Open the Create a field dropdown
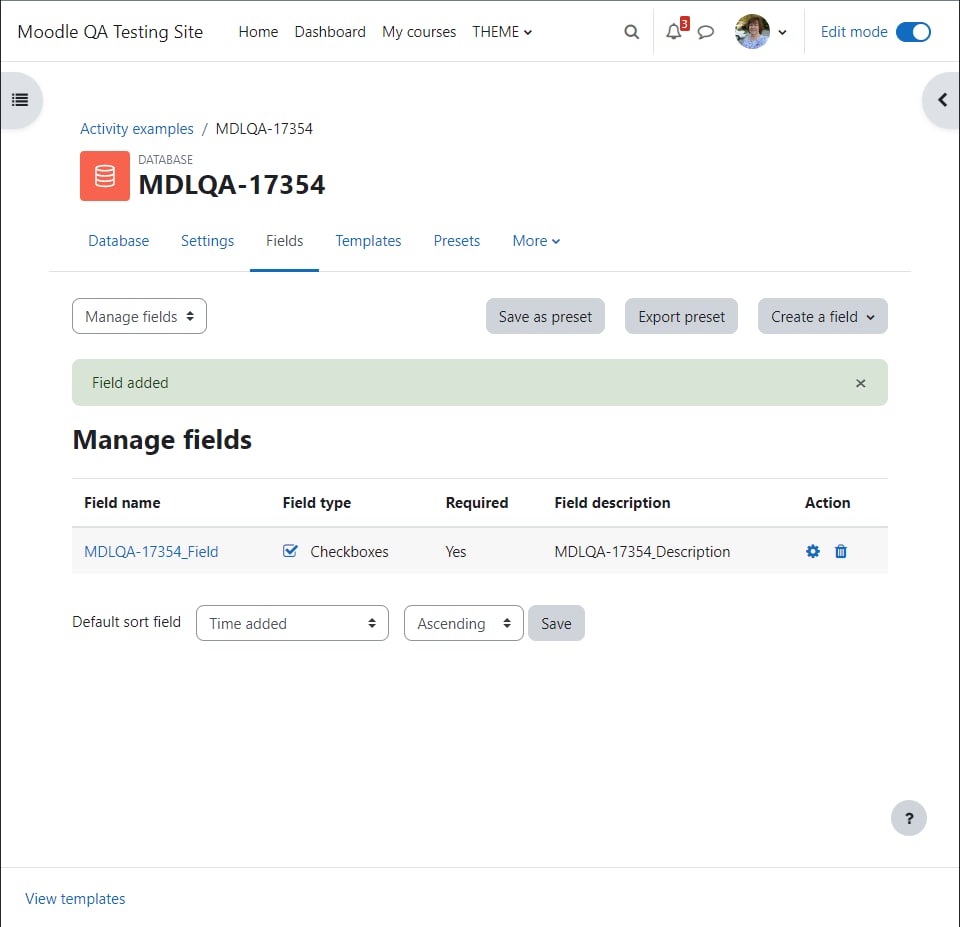Viewport: 960px width, 927px height. pos(822,316)
